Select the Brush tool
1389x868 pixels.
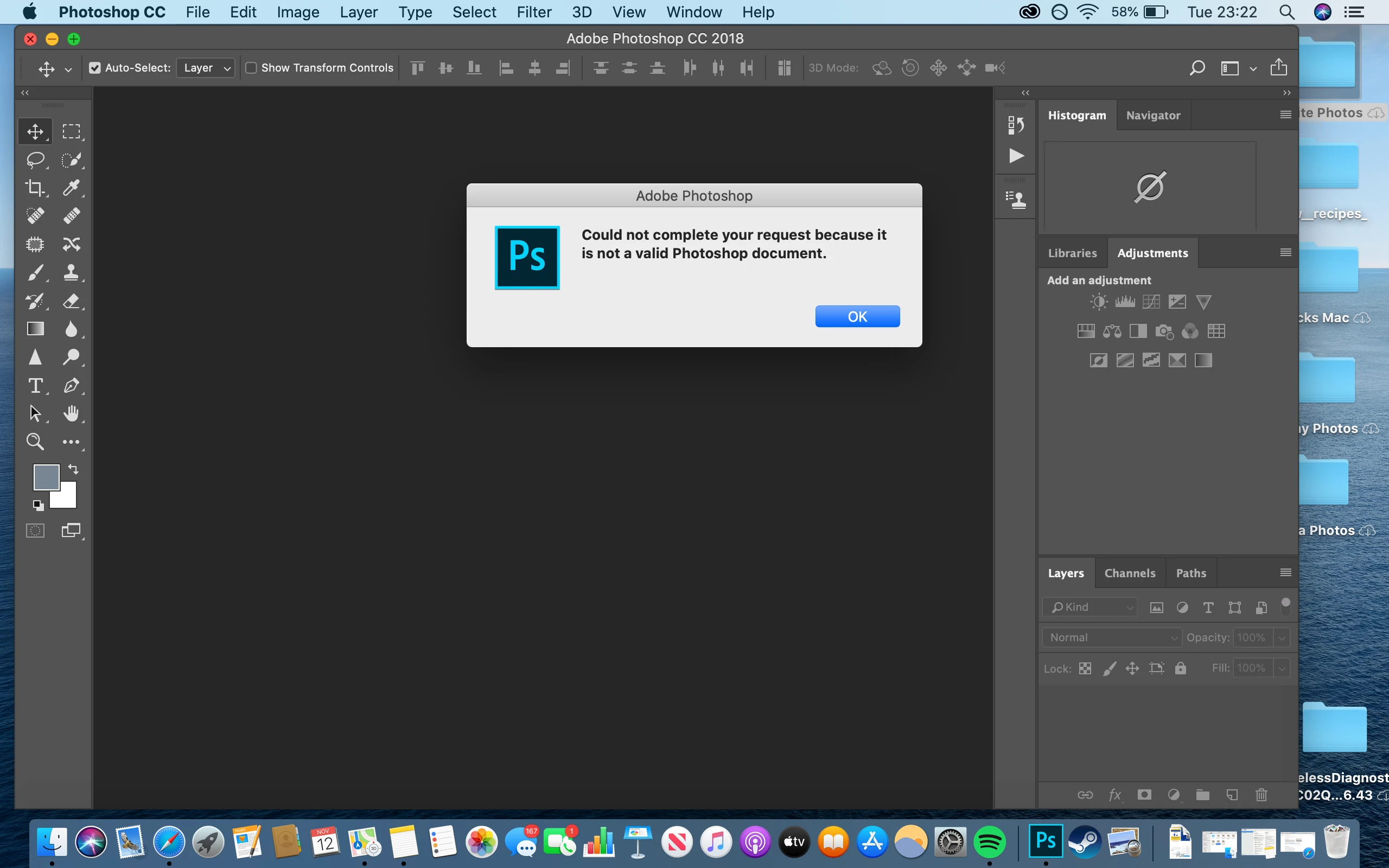coord(36,273)
